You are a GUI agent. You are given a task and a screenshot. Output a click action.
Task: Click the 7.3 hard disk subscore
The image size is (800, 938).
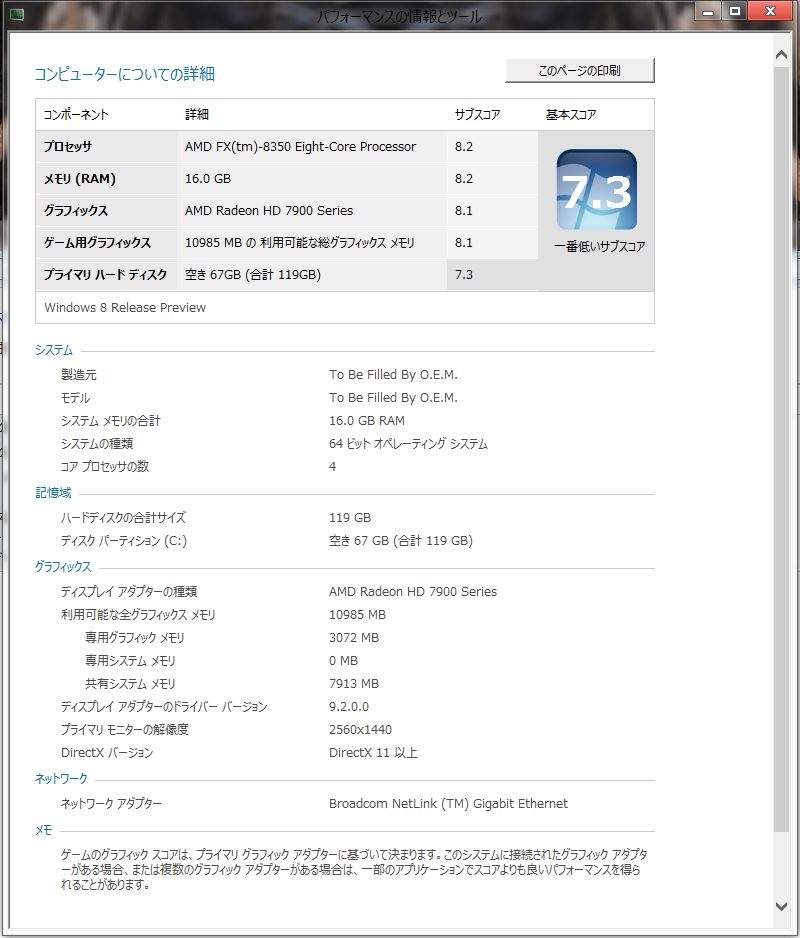(464, 275)
